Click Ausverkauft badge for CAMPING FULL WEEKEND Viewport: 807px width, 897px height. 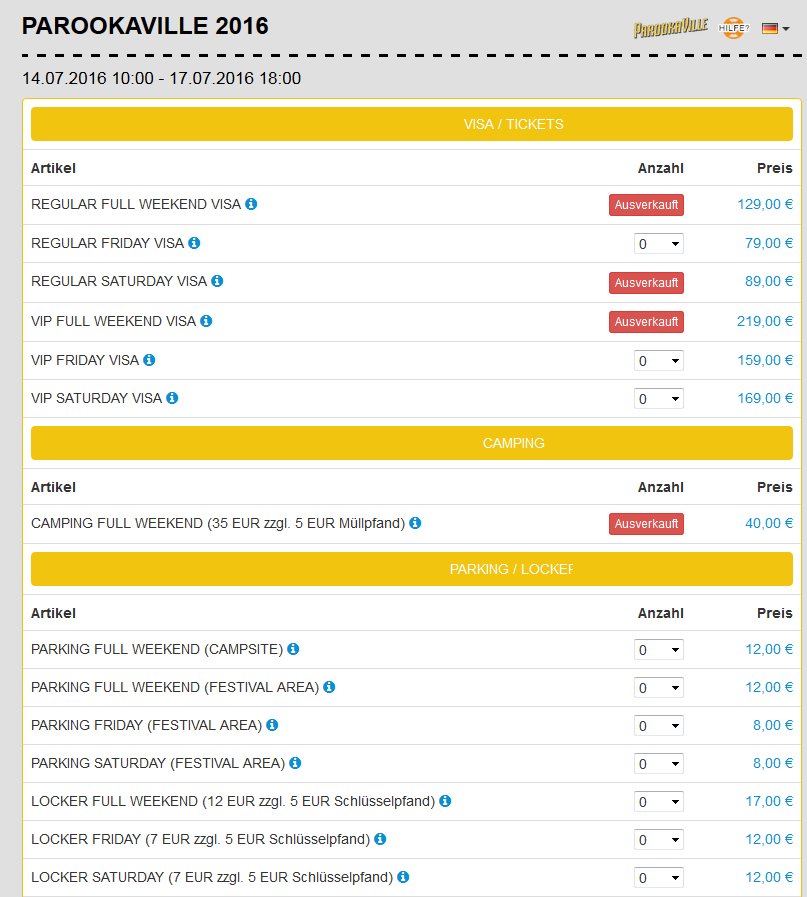coord(646,523)
